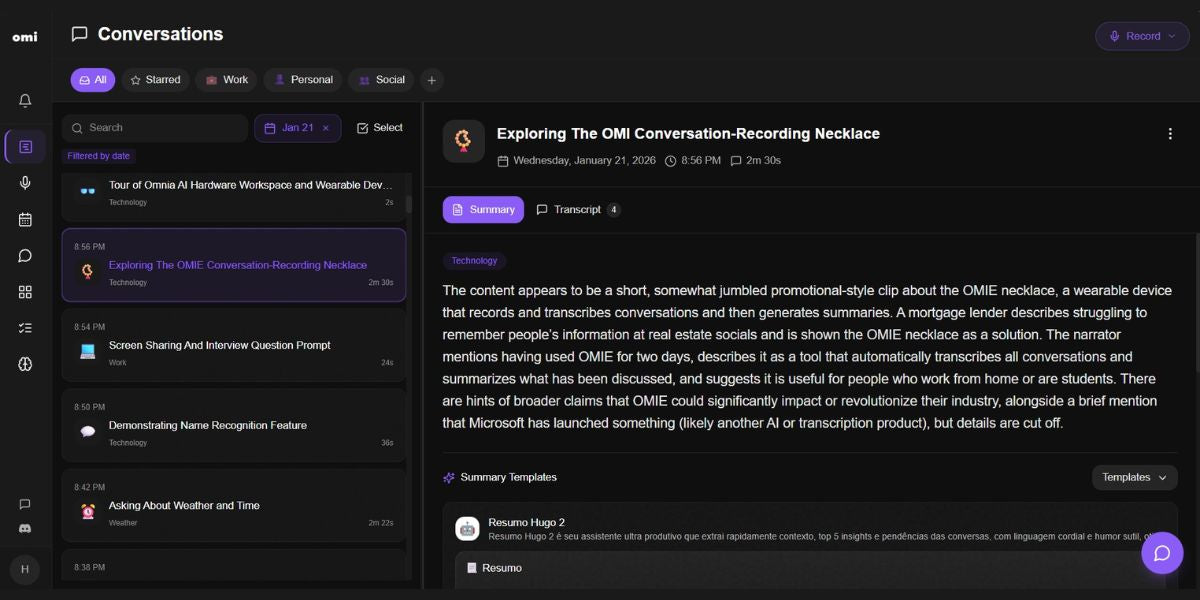Switch to the Transcript tab
This screenshot has height=600, width=1200.
click(578, 210)
